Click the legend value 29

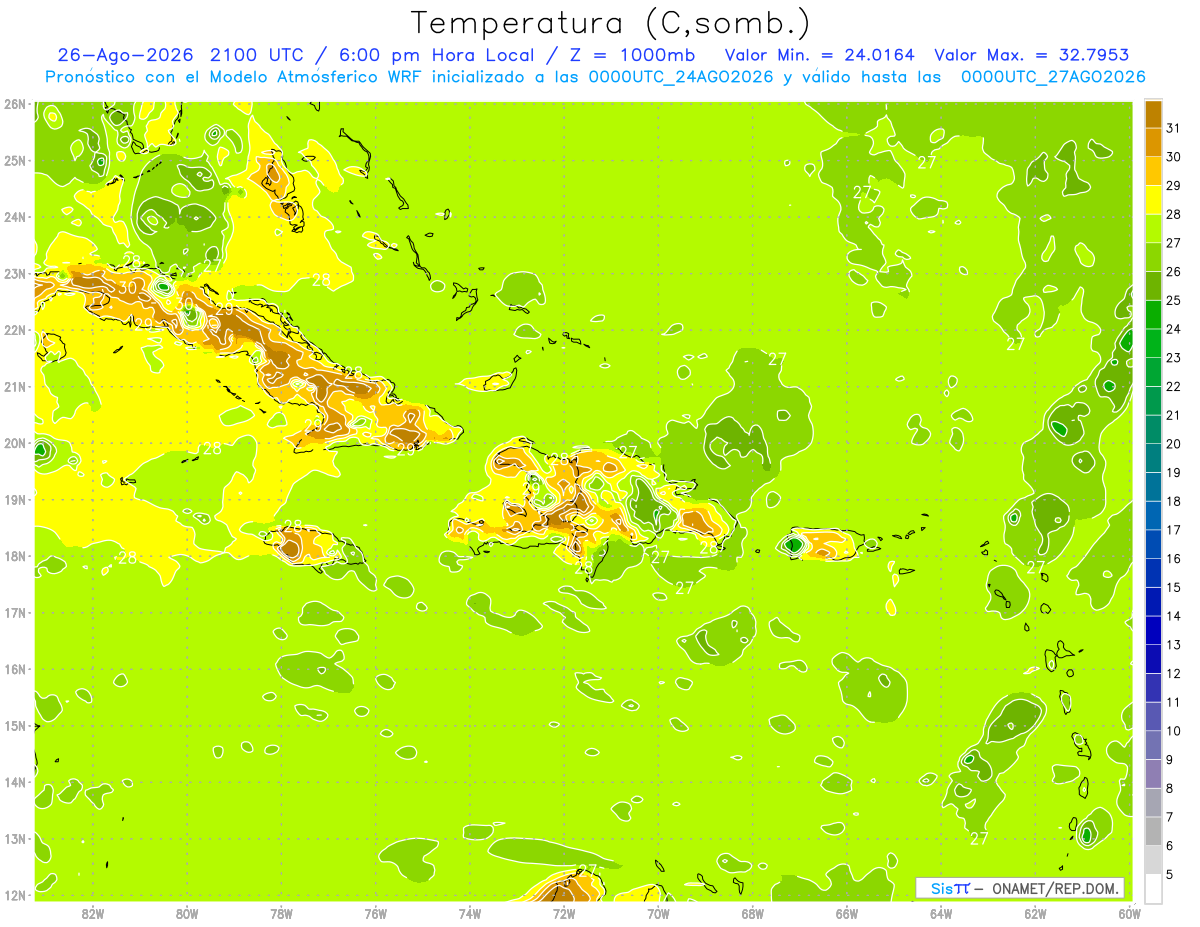point(1175,186)
